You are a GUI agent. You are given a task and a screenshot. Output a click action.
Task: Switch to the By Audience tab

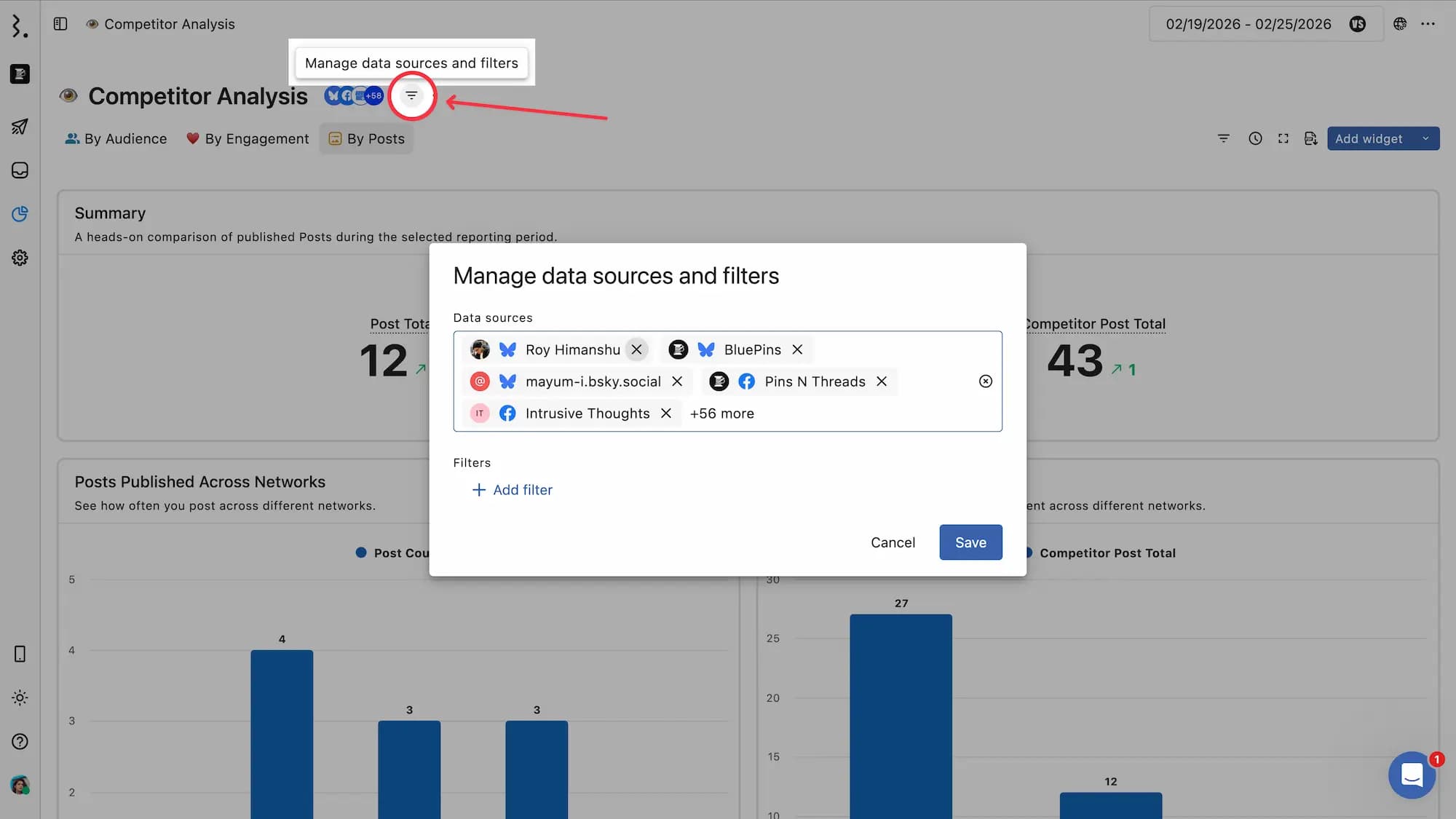tap(116, 138)
